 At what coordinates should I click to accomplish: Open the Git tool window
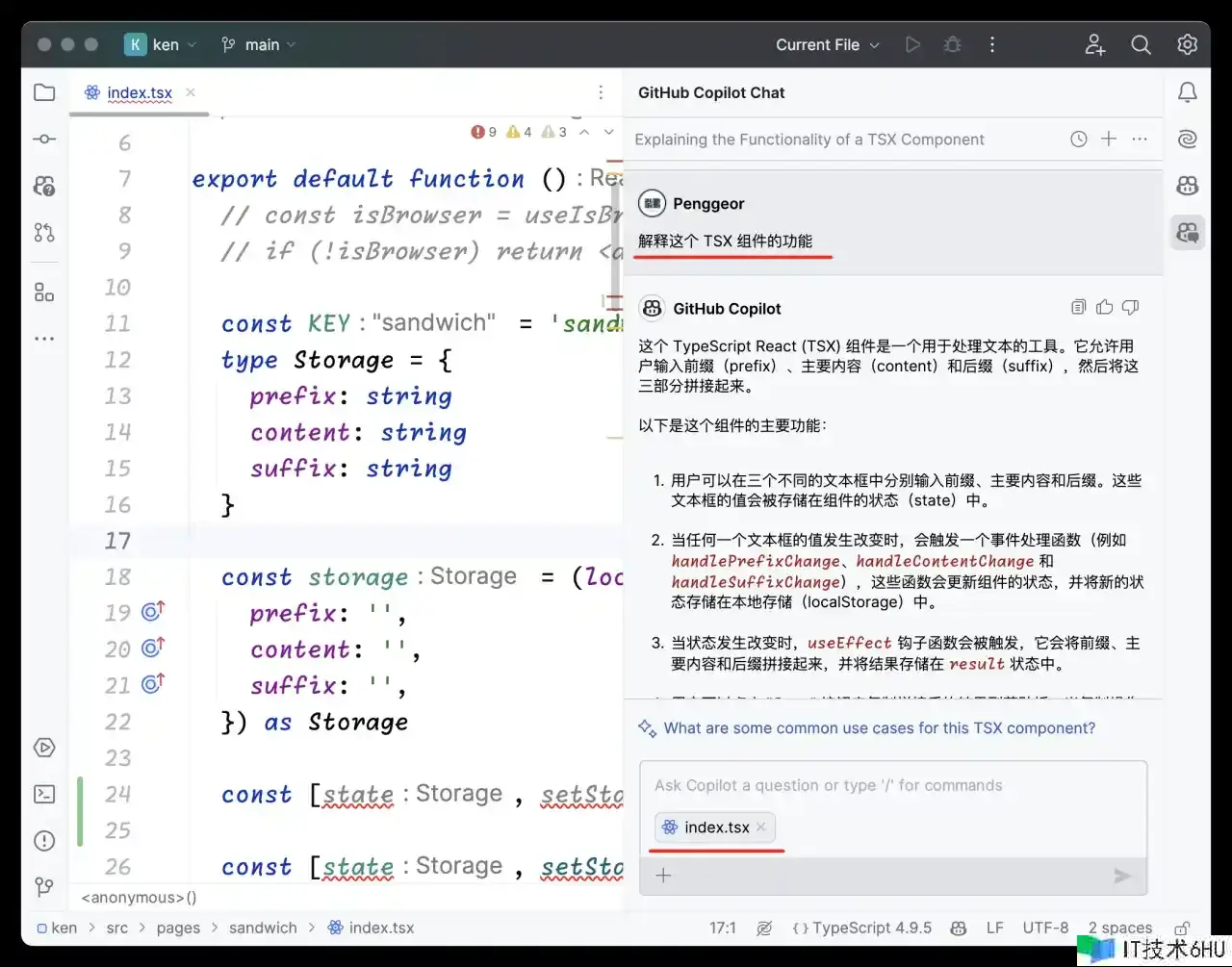coord(44,886)
